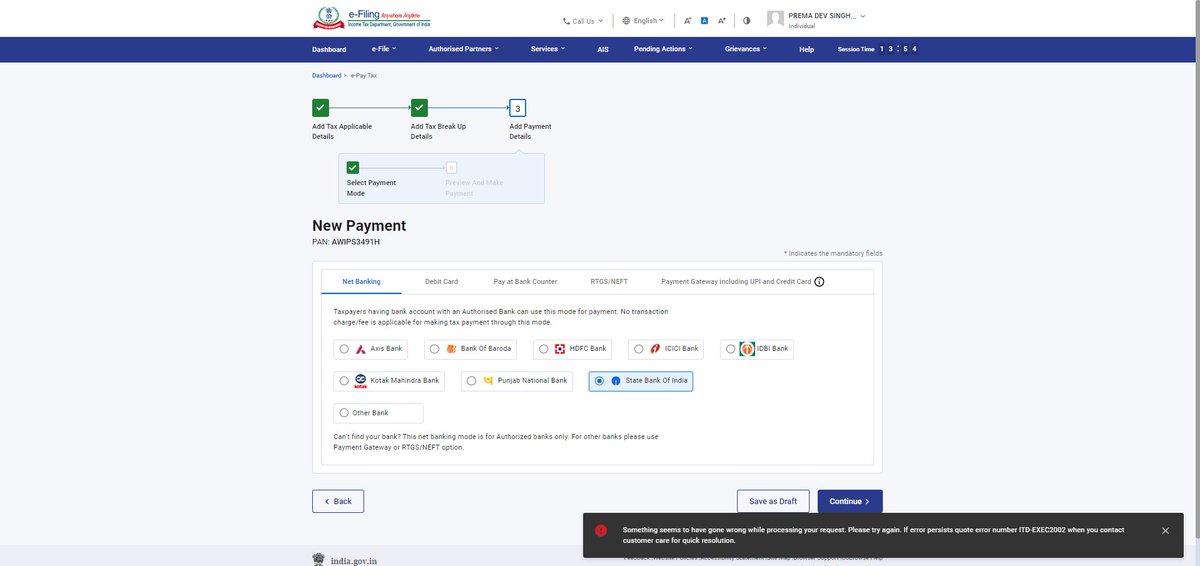Select the Bank Of Baroda radio button
This screenshot has height=566, width=1200.
pos(435,349)
